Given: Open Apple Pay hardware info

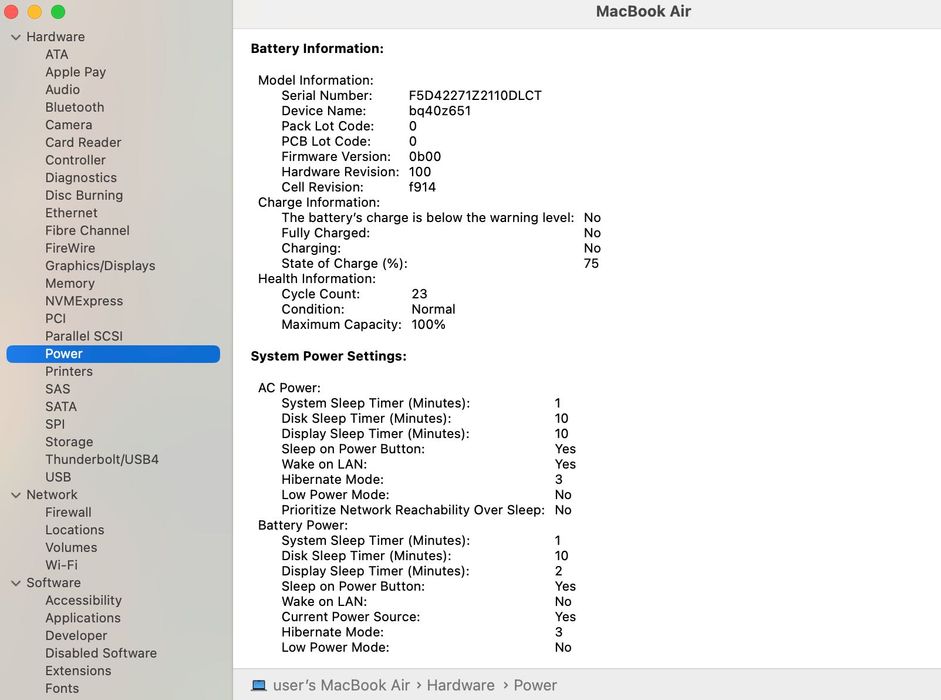Looking at the screenshot, I should point(76,72).
